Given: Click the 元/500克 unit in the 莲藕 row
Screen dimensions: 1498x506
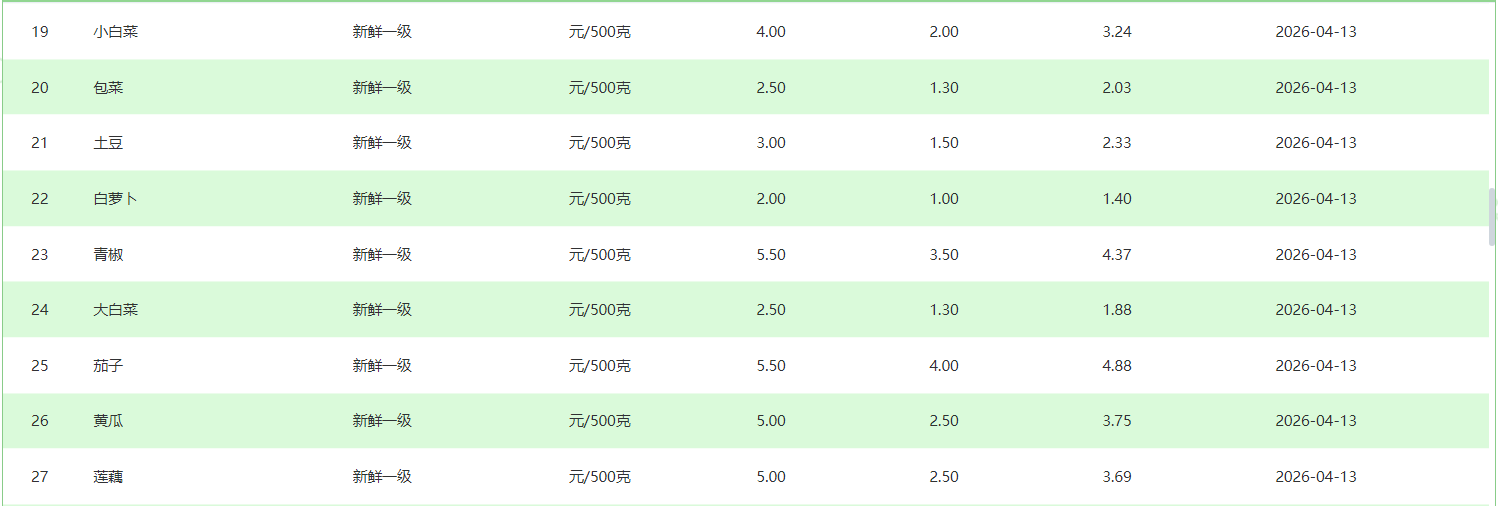Looking at the screenshot, I should pos(600,477).
